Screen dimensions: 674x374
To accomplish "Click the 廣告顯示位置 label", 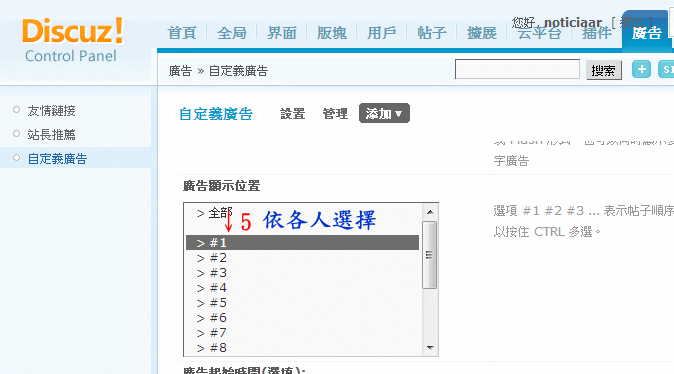I will [221, 186].
